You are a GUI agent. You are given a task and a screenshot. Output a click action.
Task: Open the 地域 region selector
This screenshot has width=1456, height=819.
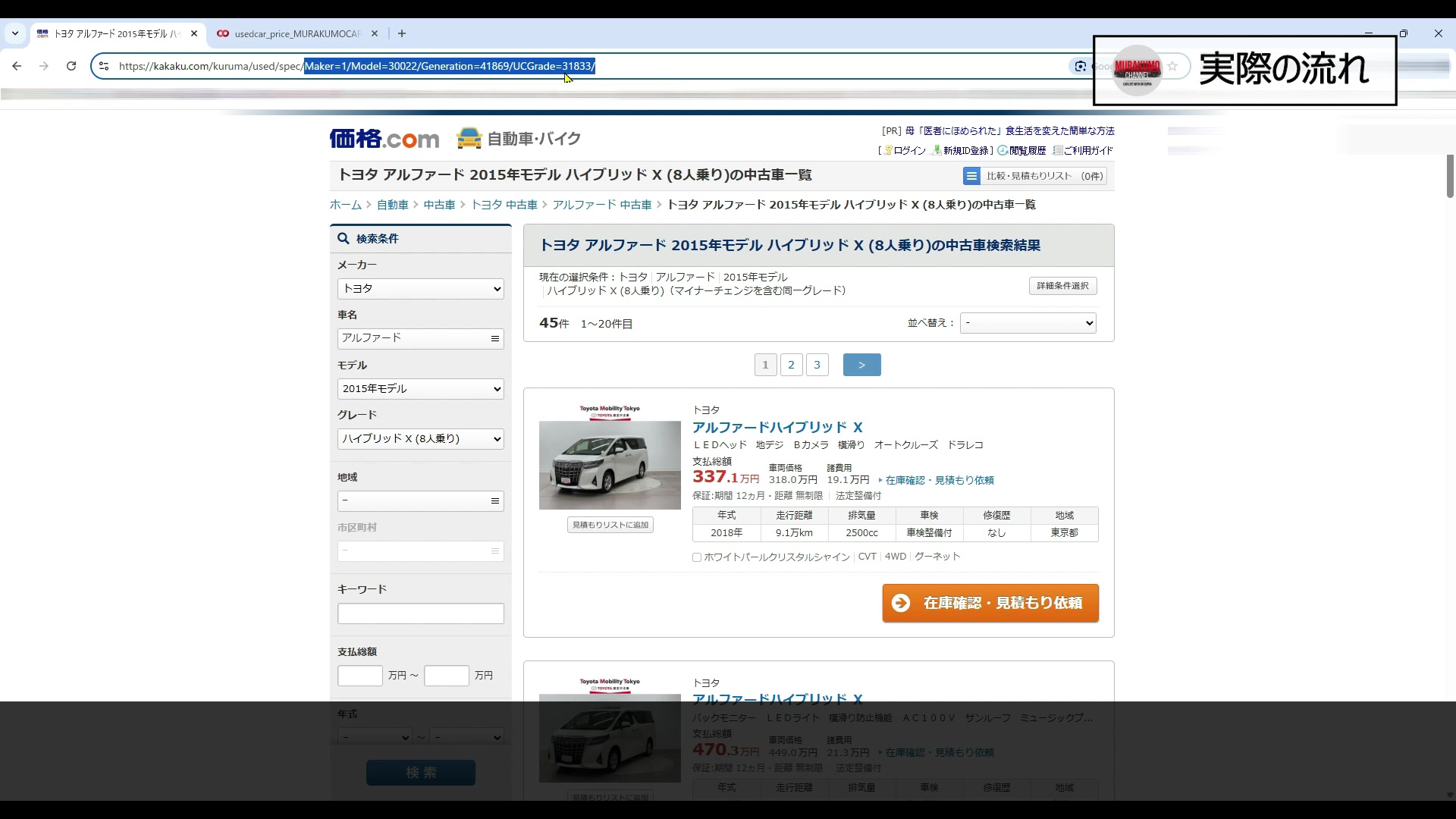421,500
